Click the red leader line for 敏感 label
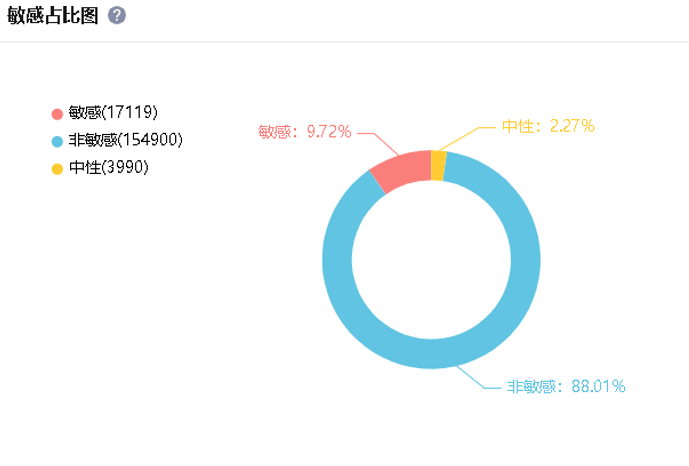Screen dimensions: 689x466 [366, 132]
